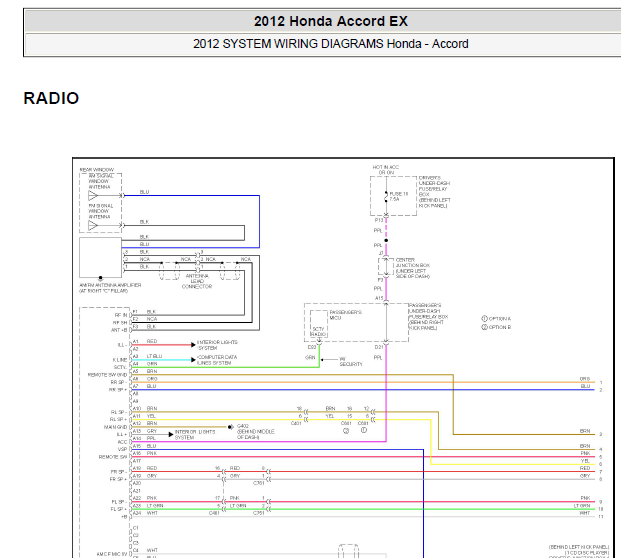Click the arrowhead pointing to Computer Data Lines System

point(193,360)
